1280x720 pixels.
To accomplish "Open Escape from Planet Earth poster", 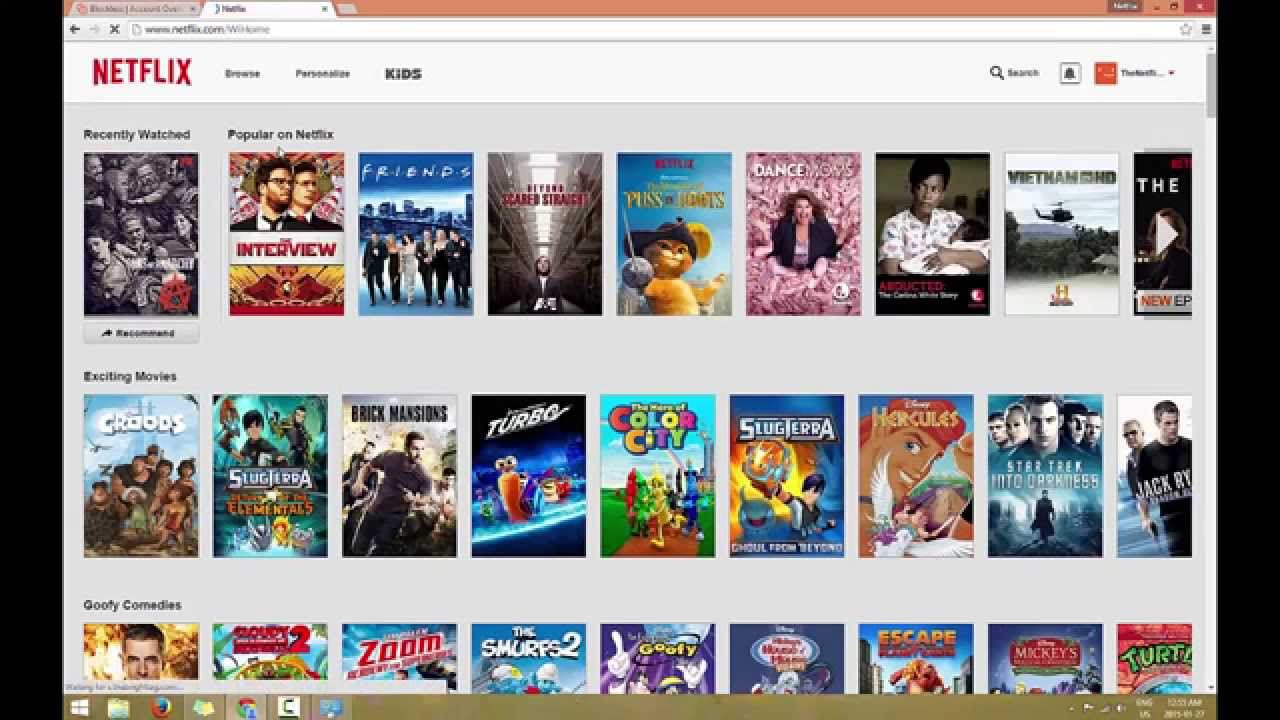I will coord(916,658).
